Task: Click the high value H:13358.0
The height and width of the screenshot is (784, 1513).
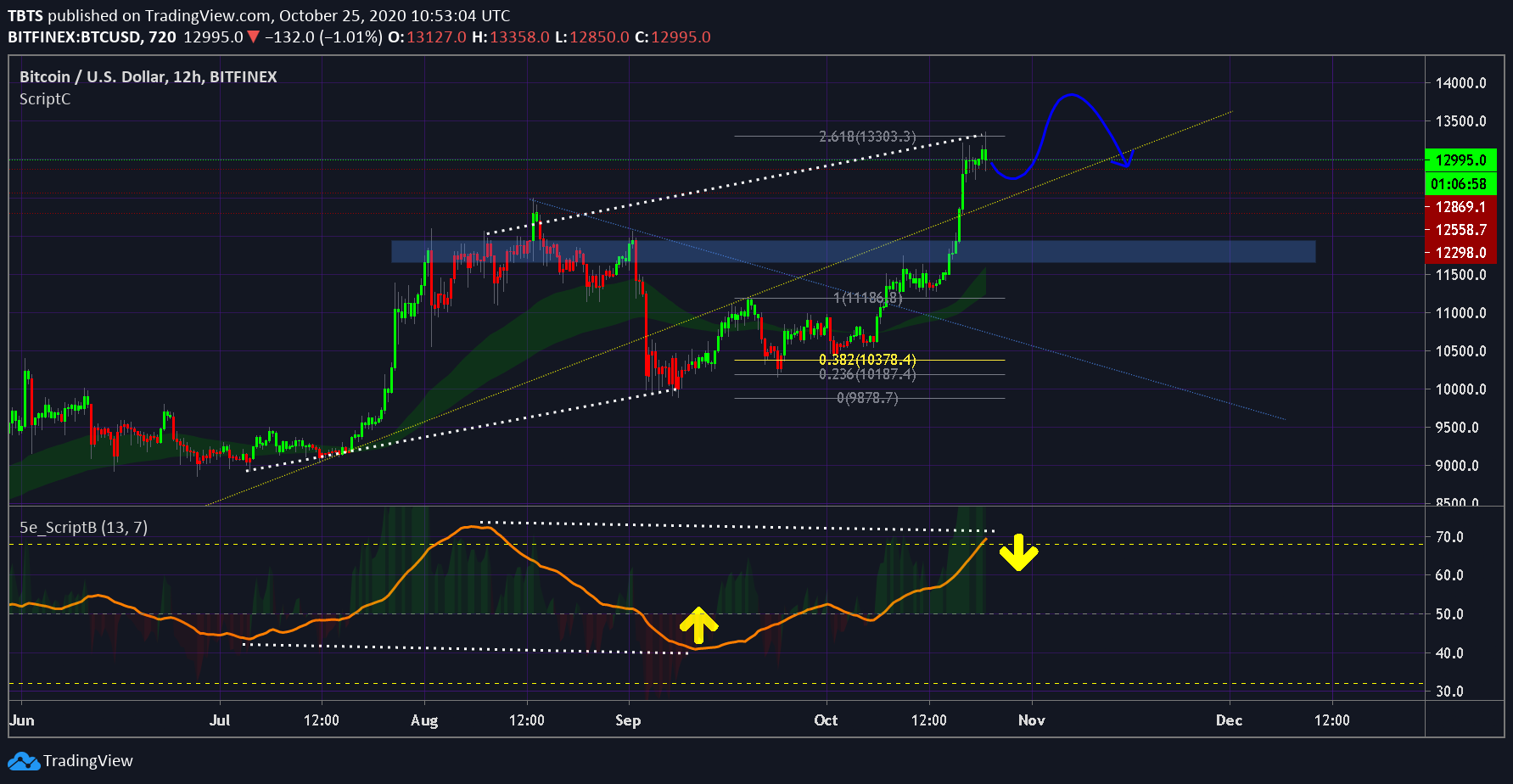Action: click(x=511, y=37)
